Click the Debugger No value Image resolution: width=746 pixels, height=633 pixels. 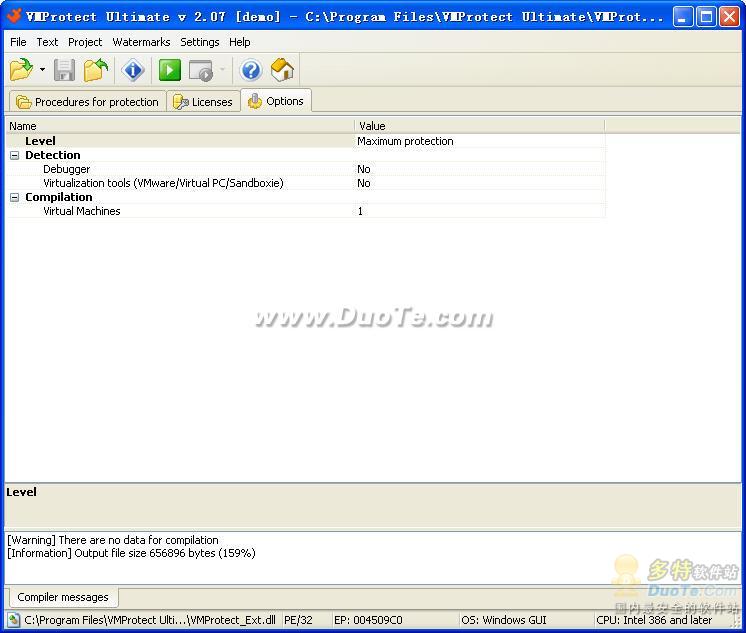click(x=363, y=169)
